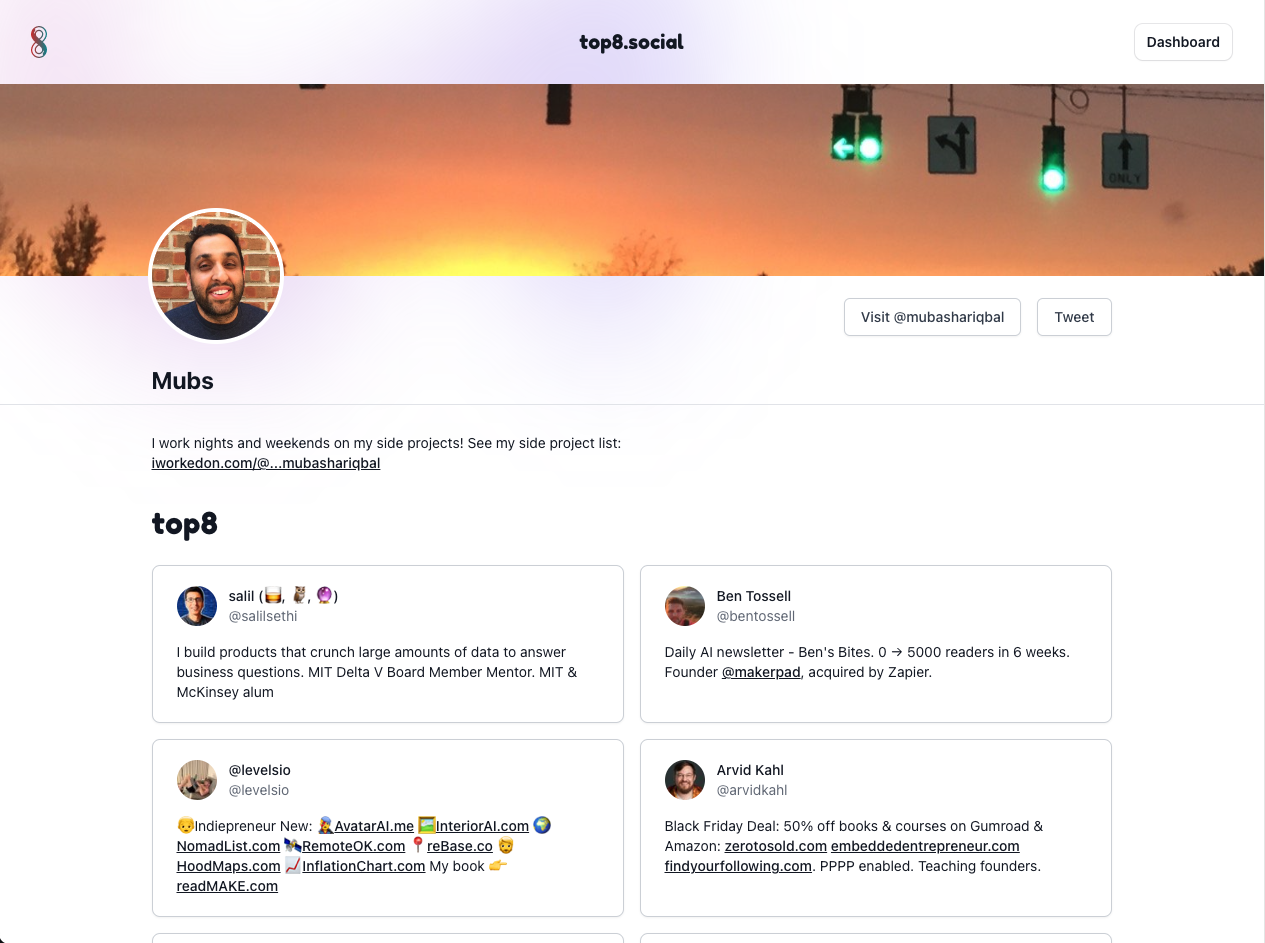Click the Tweet button
The height and width of the screenshot is (943, 1265).
(1074, 317)
